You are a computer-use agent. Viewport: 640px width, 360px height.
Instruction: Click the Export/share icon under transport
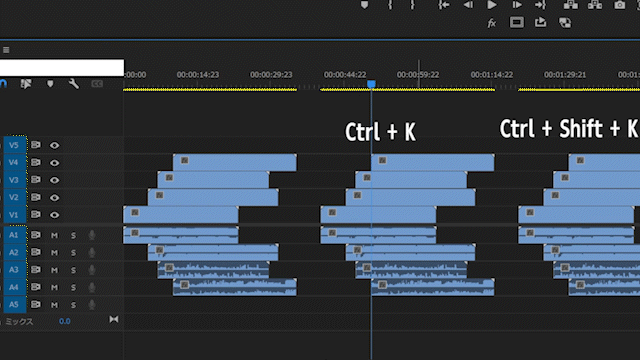(540, 22)
